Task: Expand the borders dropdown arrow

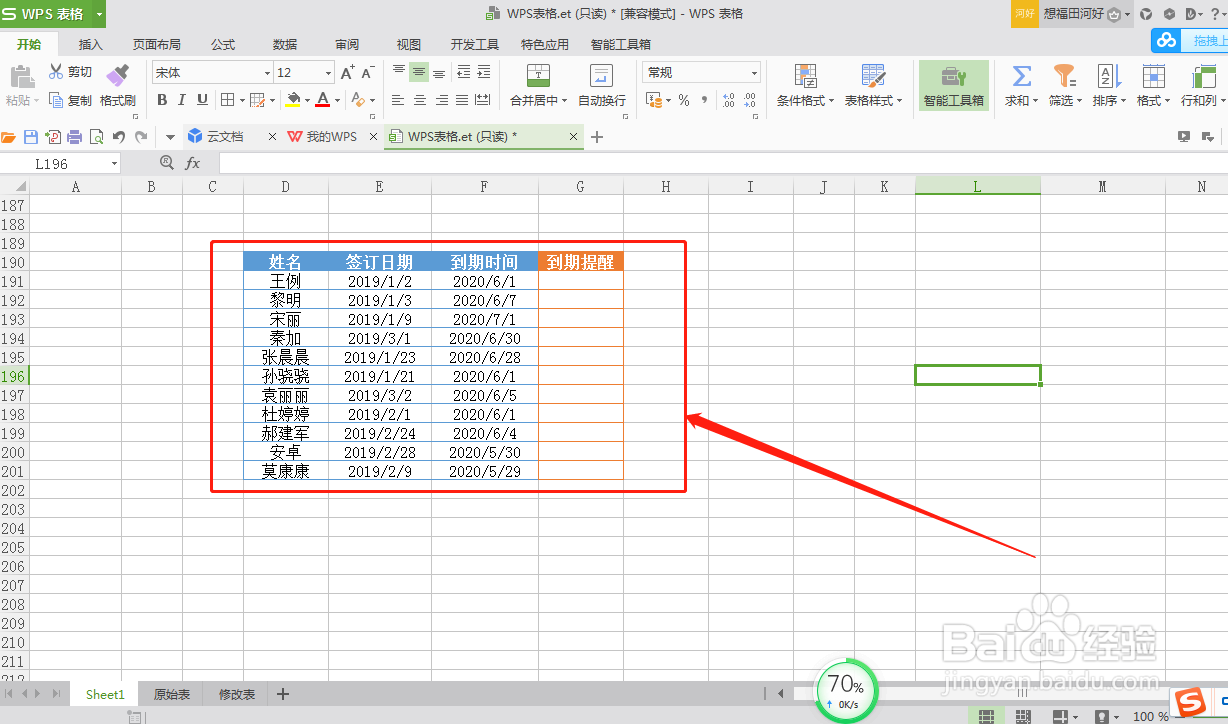Action: point(241,100)
